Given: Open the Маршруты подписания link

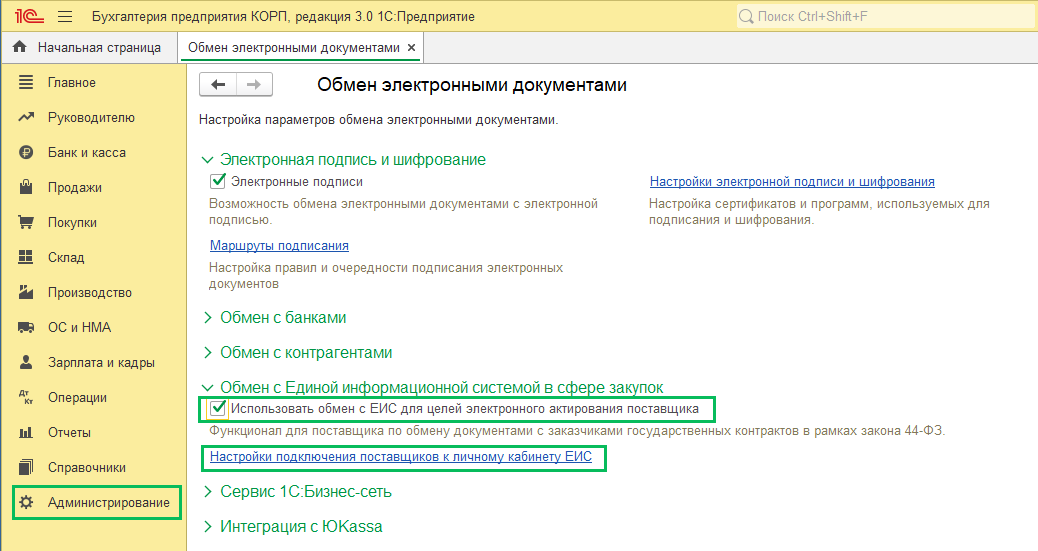Looking at the screenshot, I should pos(279,246).
